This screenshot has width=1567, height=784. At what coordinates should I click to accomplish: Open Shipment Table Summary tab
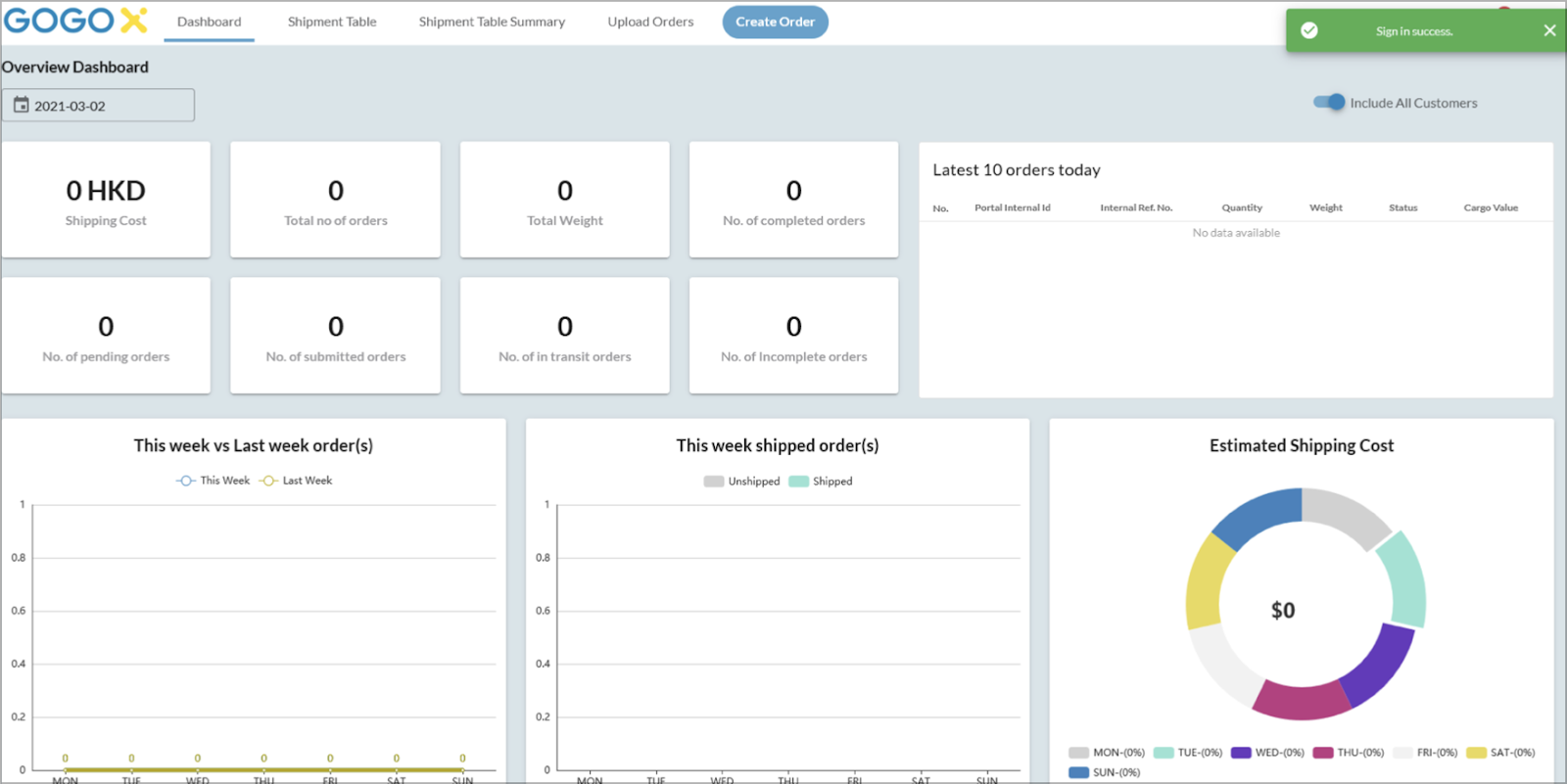coord(492,22)
